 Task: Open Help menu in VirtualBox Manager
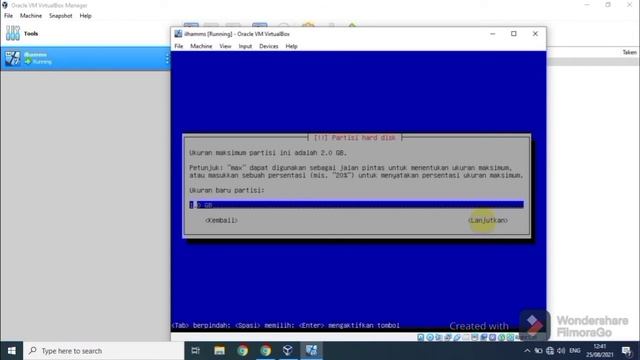[x=85, y=16]
